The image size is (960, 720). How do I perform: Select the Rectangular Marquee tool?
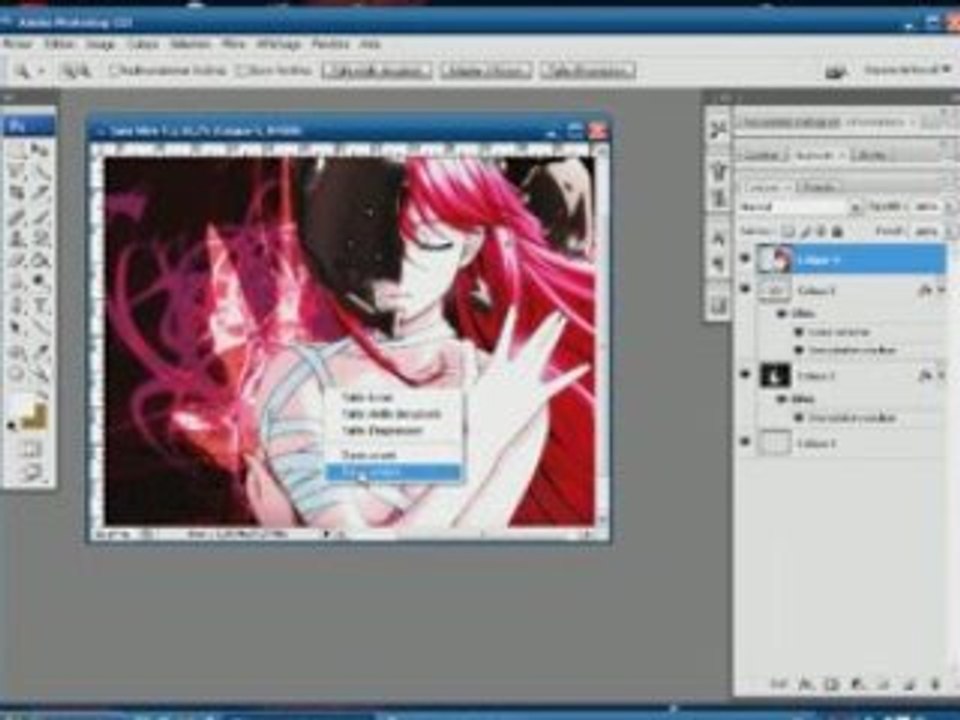pyautogui.click(x=17, y=151)
